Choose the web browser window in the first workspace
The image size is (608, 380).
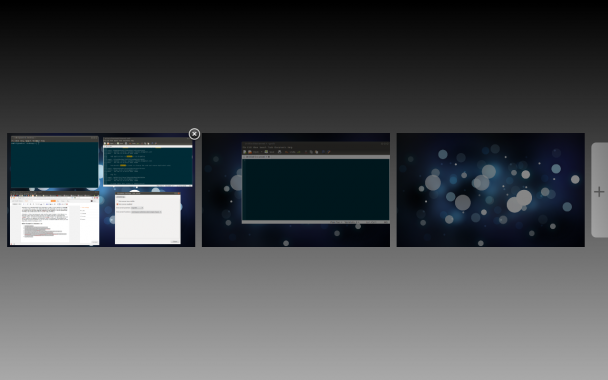pyautogui.click(x=55, y=218)
